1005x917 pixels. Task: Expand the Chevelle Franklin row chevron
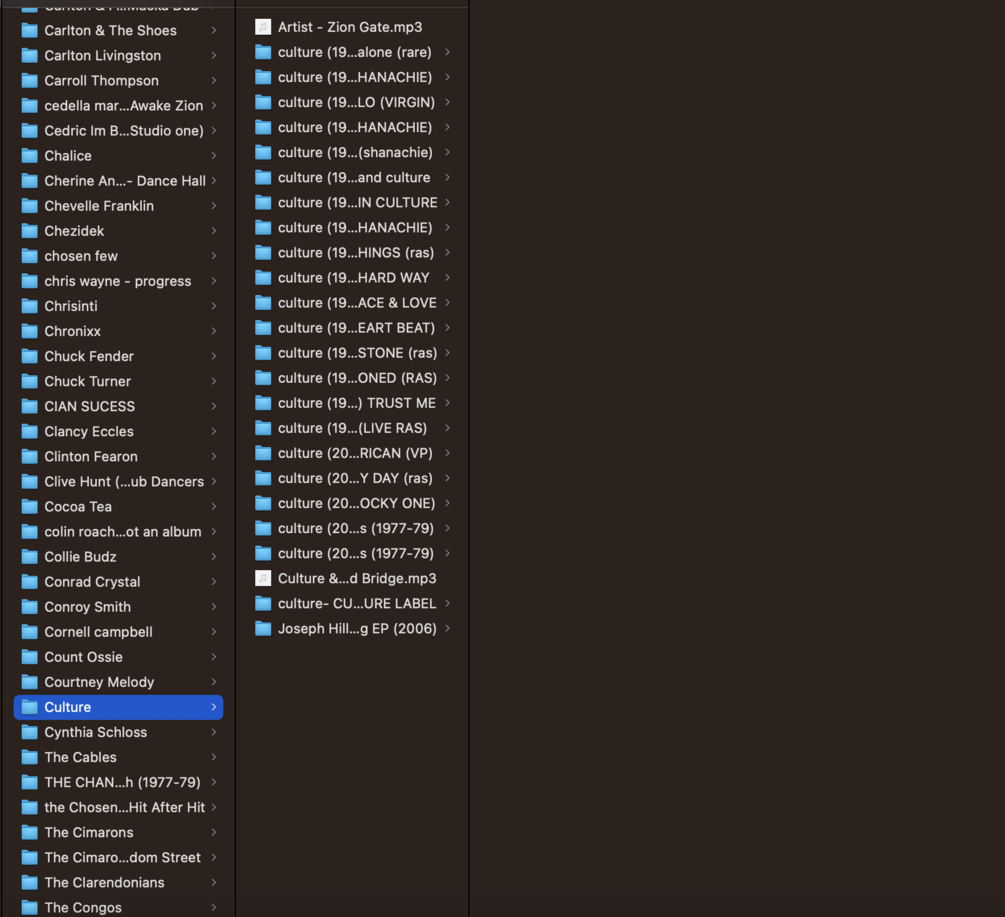213,206
